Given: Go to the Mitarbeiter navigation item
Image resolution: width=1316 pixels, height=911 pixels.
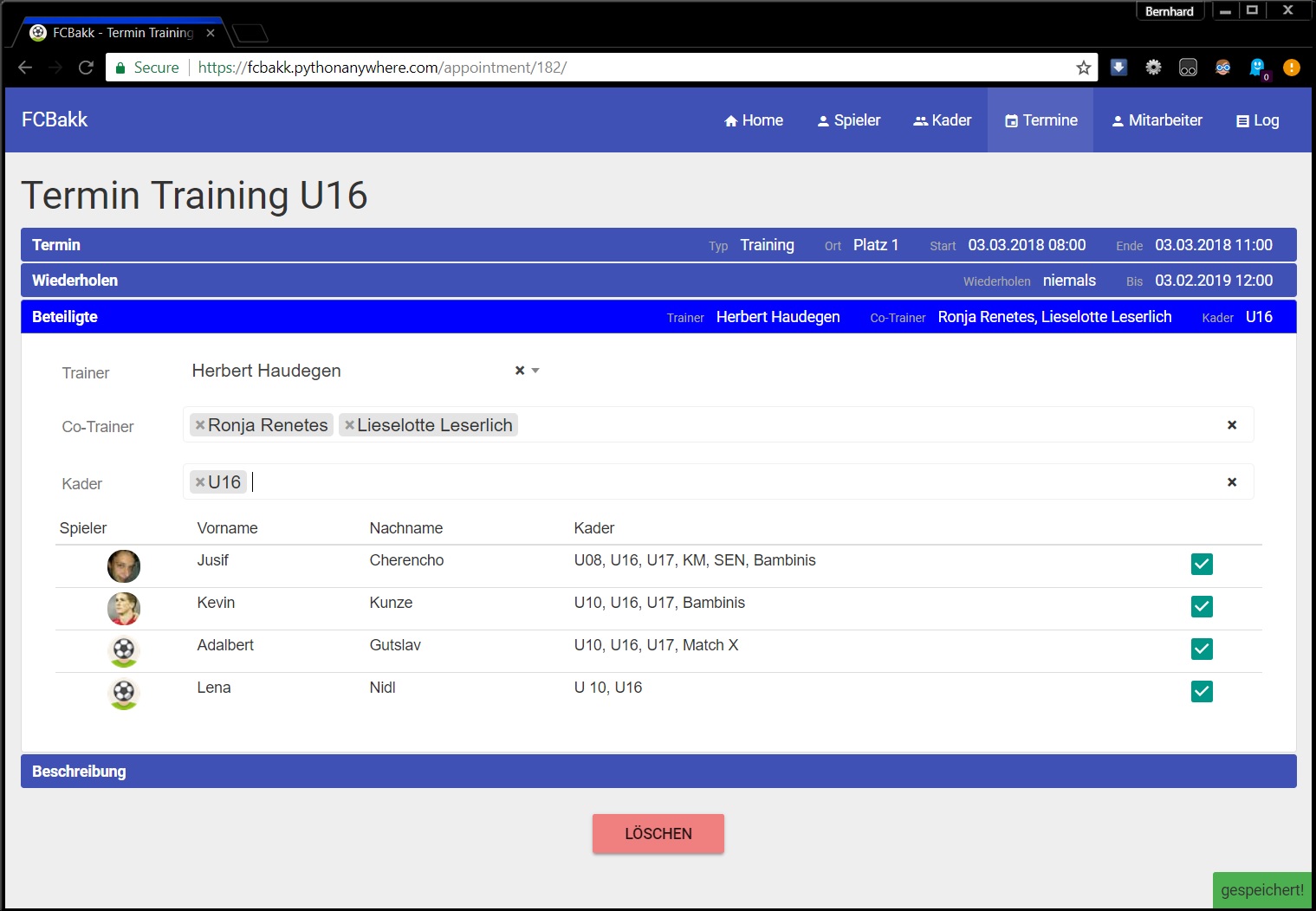Looking at the screenshot, I should pos(1157,120).
